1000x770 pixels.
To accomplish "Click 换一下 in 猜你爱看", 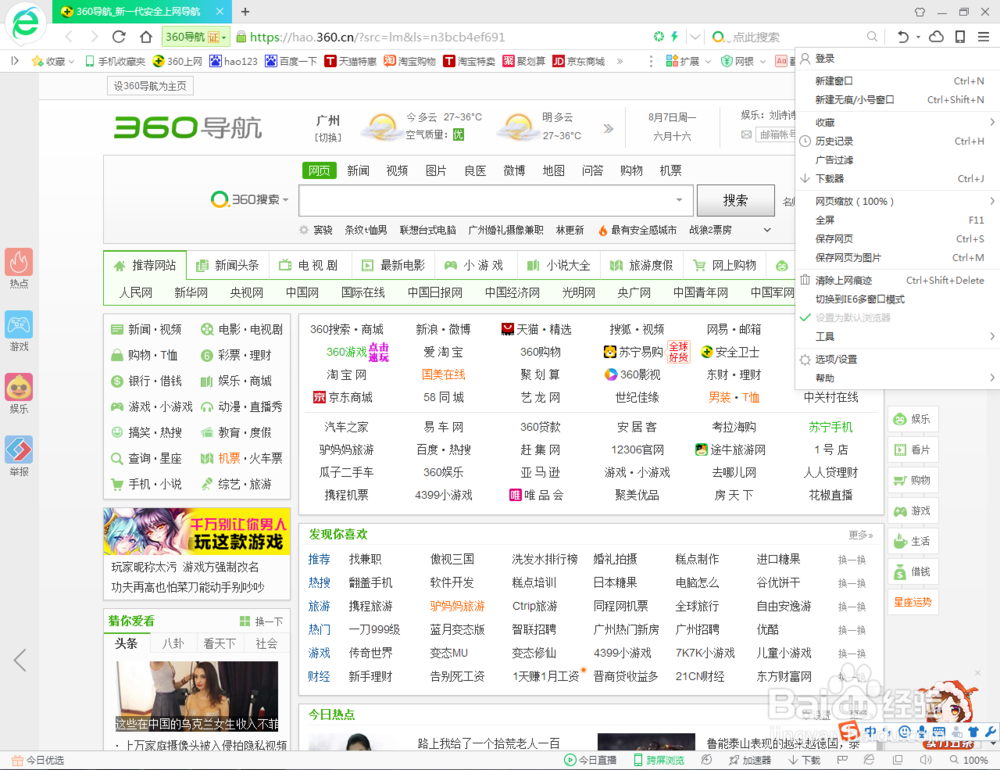I will click(x=261, y=621).
